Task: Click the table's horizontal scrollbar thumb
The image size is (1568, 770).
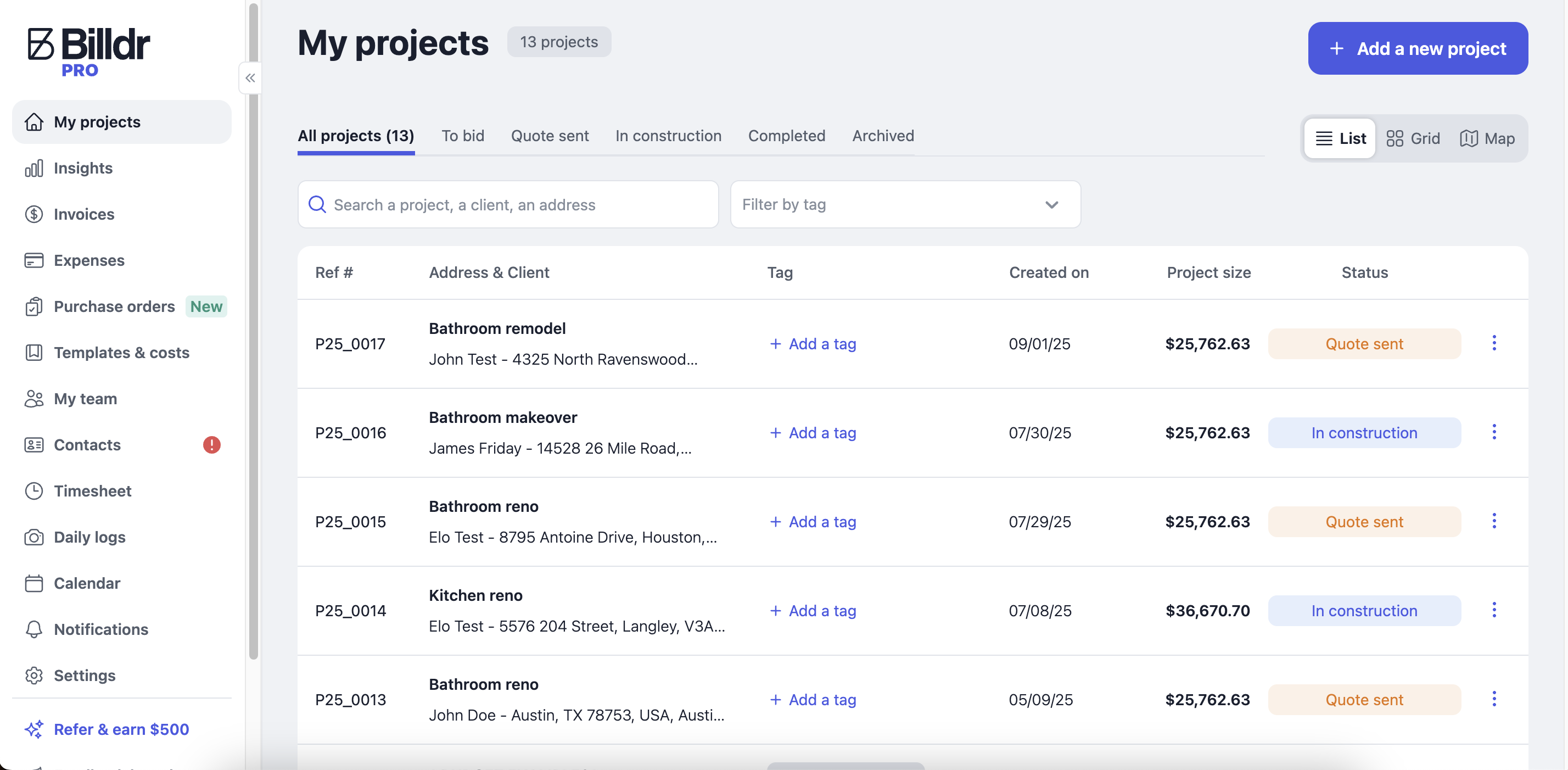Action: pos(845,766)
